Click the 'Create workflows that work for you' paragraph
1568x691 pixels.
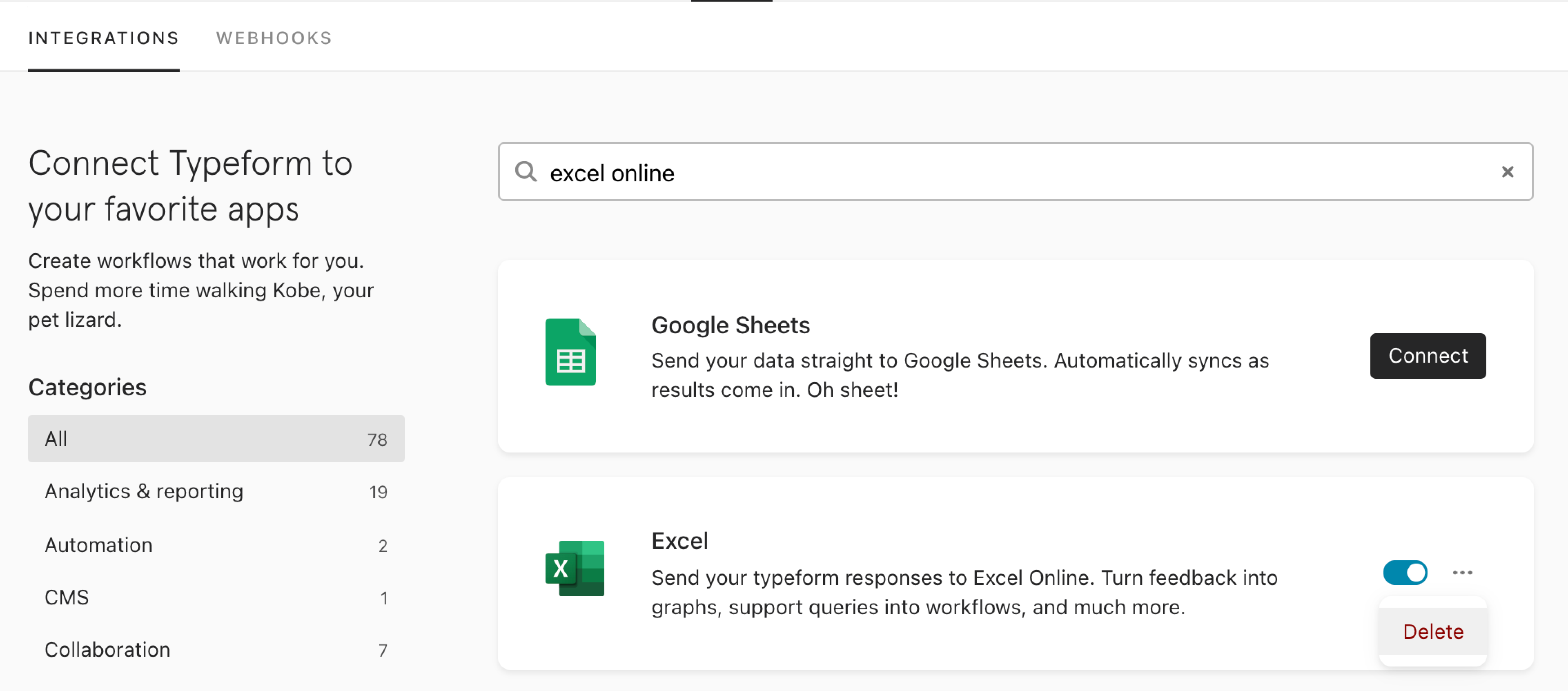(x=201, y=290)
